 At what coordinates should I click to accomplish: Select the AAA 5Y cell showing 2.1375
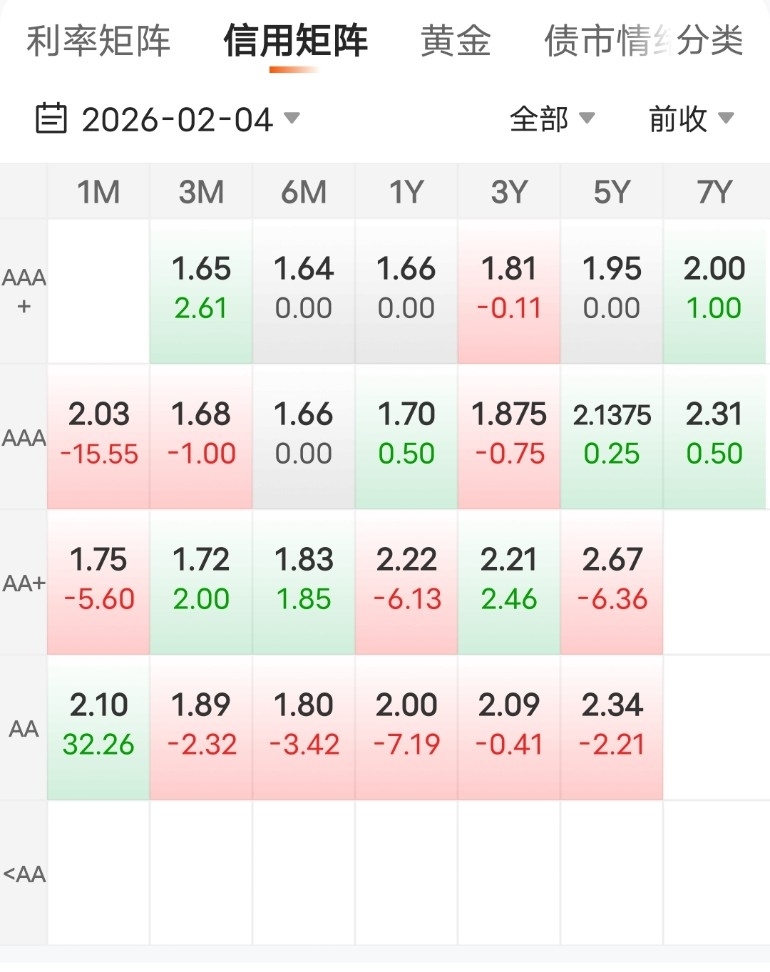611,435
